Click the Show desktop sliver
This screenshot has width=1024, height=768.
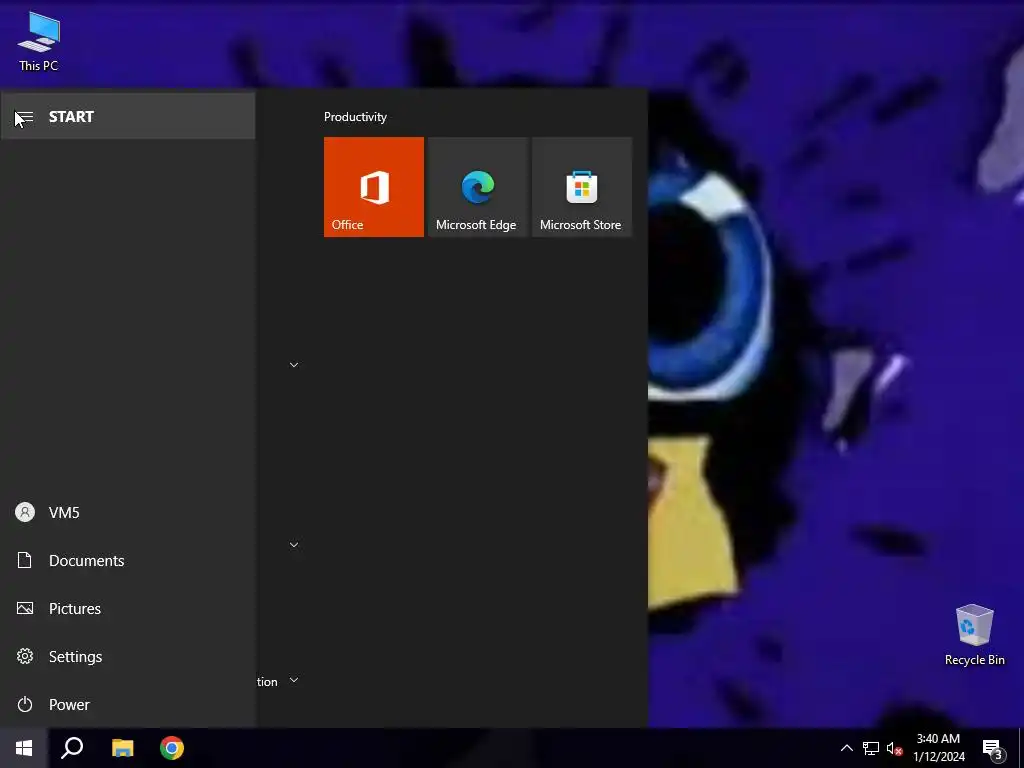(1021, 748)
